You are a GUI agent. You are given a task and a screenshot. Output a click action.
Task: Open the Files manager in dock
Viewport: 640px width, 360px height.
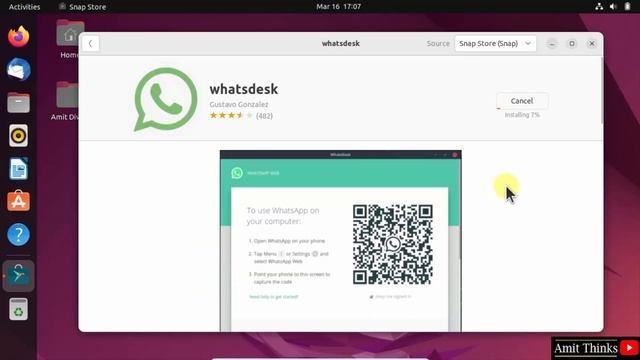click(x=18, y=102)
